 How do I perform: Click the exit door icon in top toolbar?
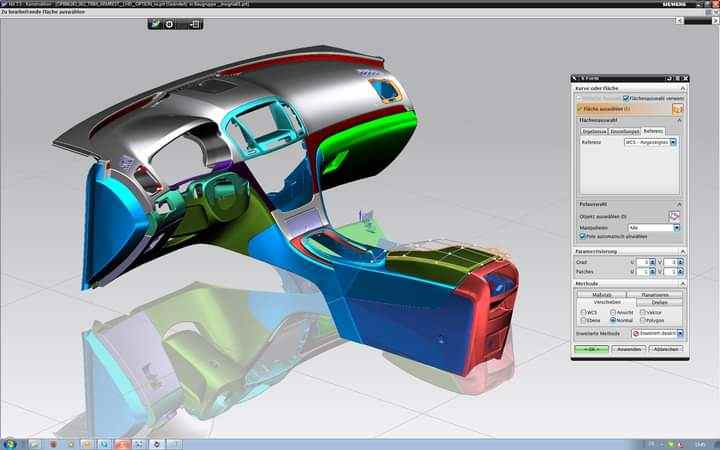click(193, 24)
